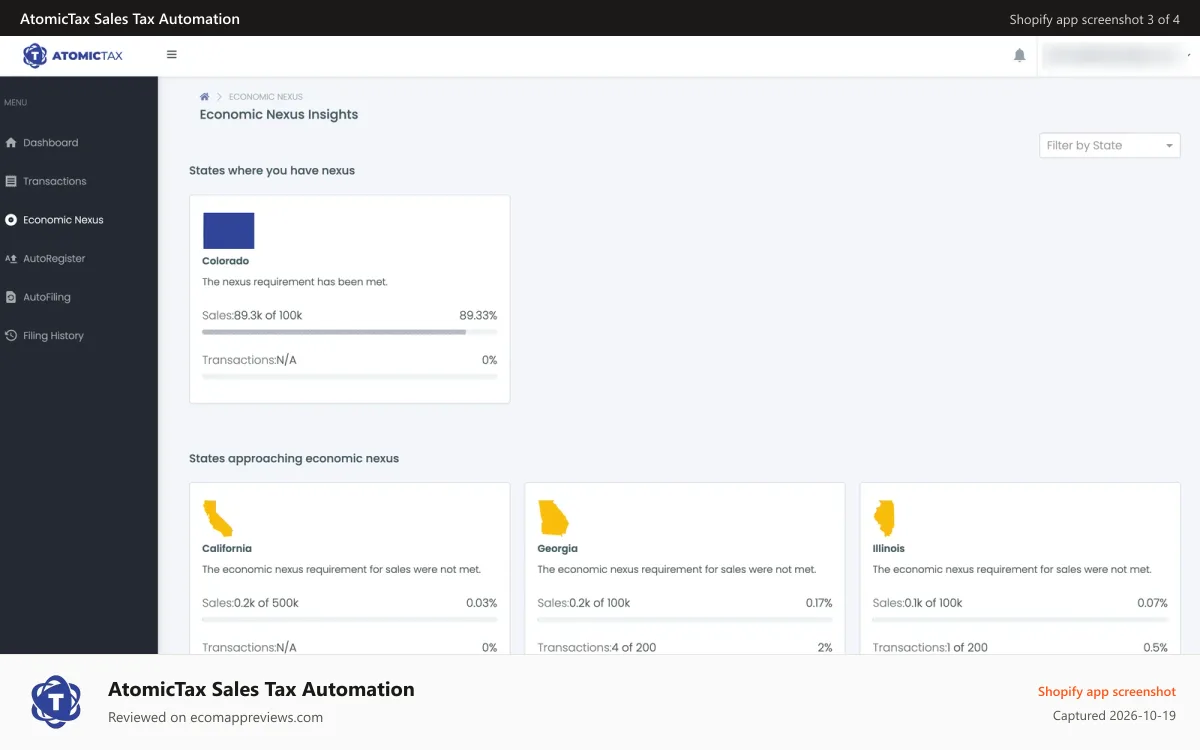Click the AtomicTax logo in header
This screenshot has width=1200, height=750.
[x=73, y=56]
